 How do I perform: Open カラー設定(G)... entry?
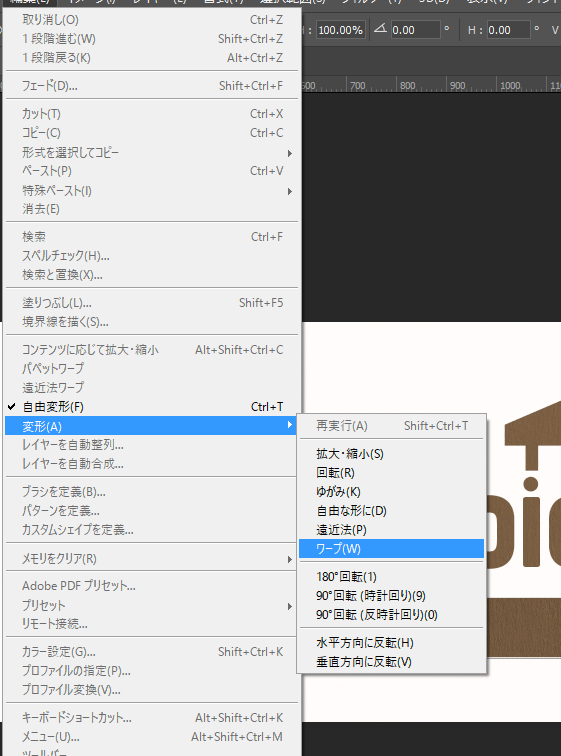(151, 652)
